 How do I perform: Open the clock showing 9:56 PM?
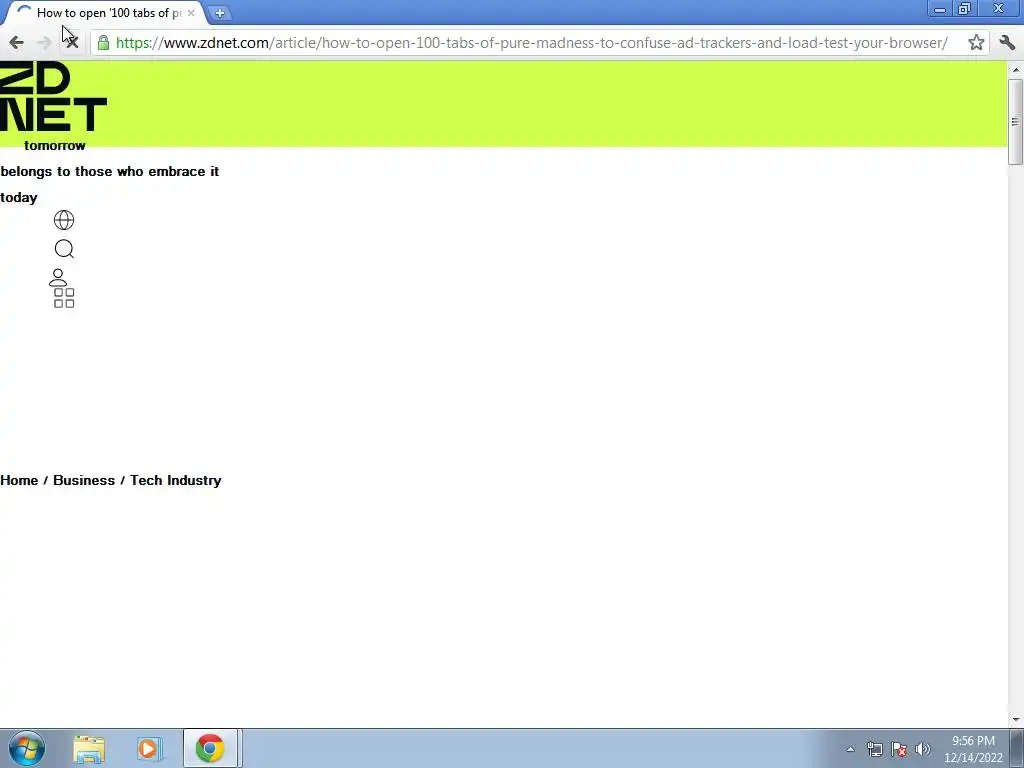(x=973, y=749)
